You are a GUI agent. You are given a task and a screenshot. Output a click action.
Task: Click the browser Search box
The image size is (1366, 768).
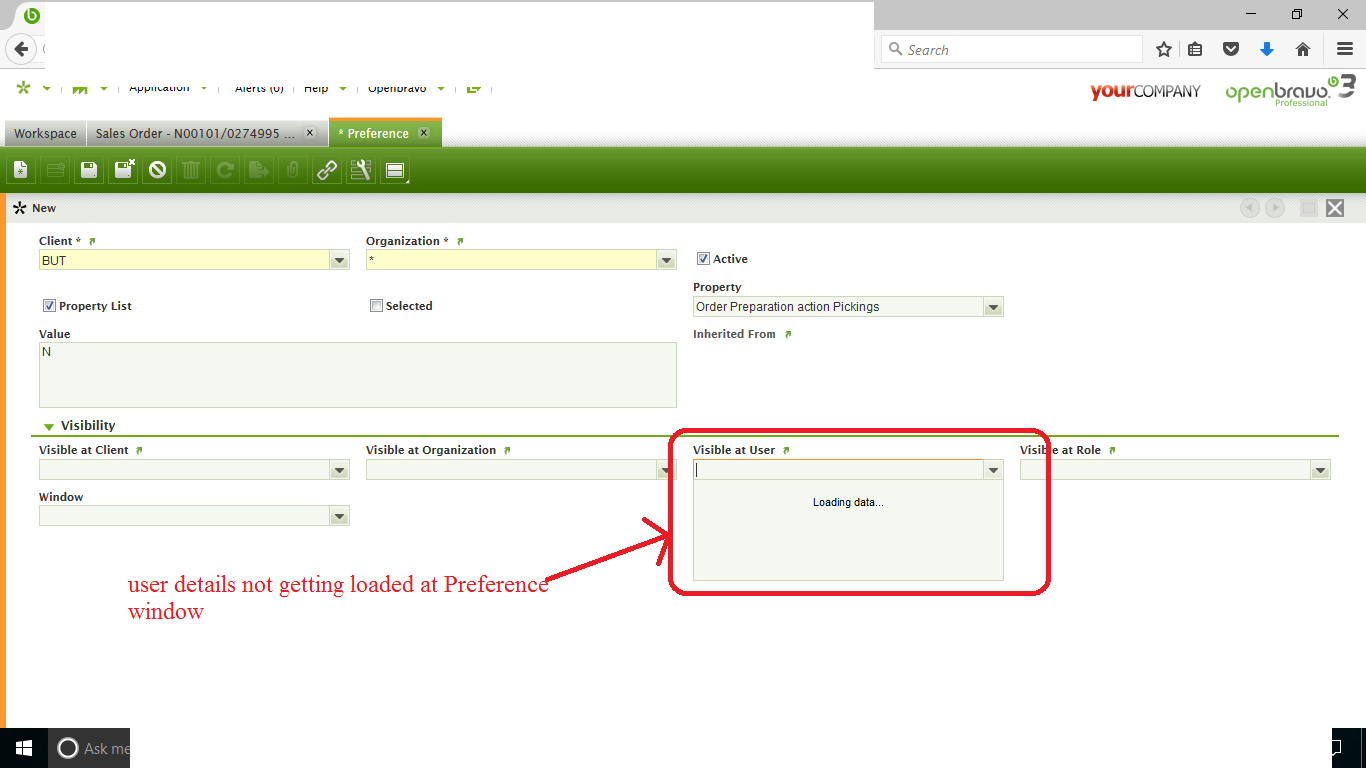pos(1011,49)
